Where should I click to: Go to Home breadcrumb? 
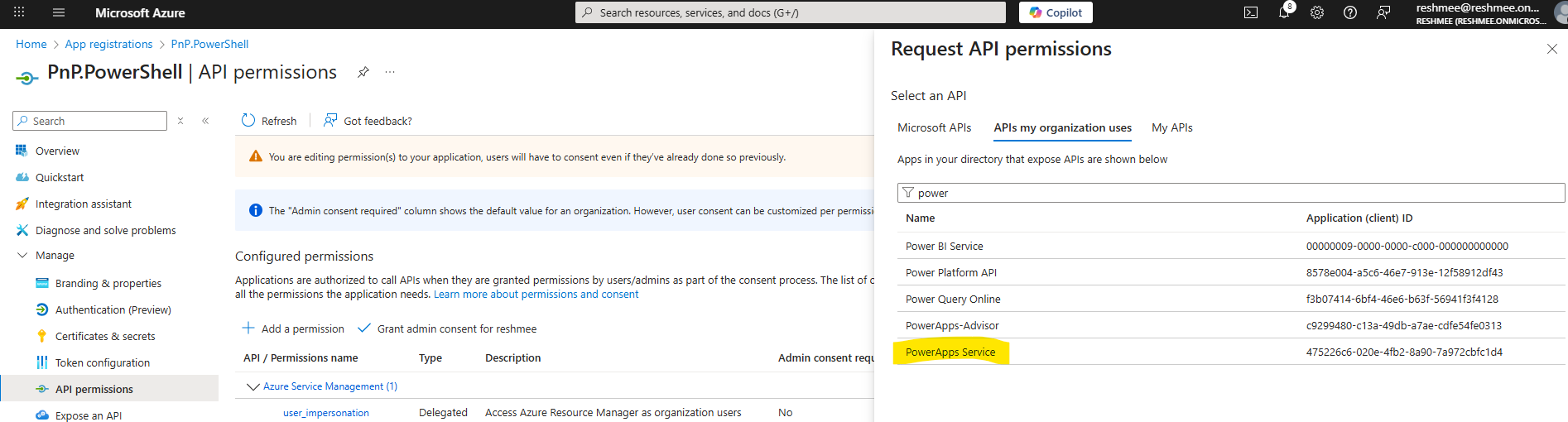click(31, 44)
